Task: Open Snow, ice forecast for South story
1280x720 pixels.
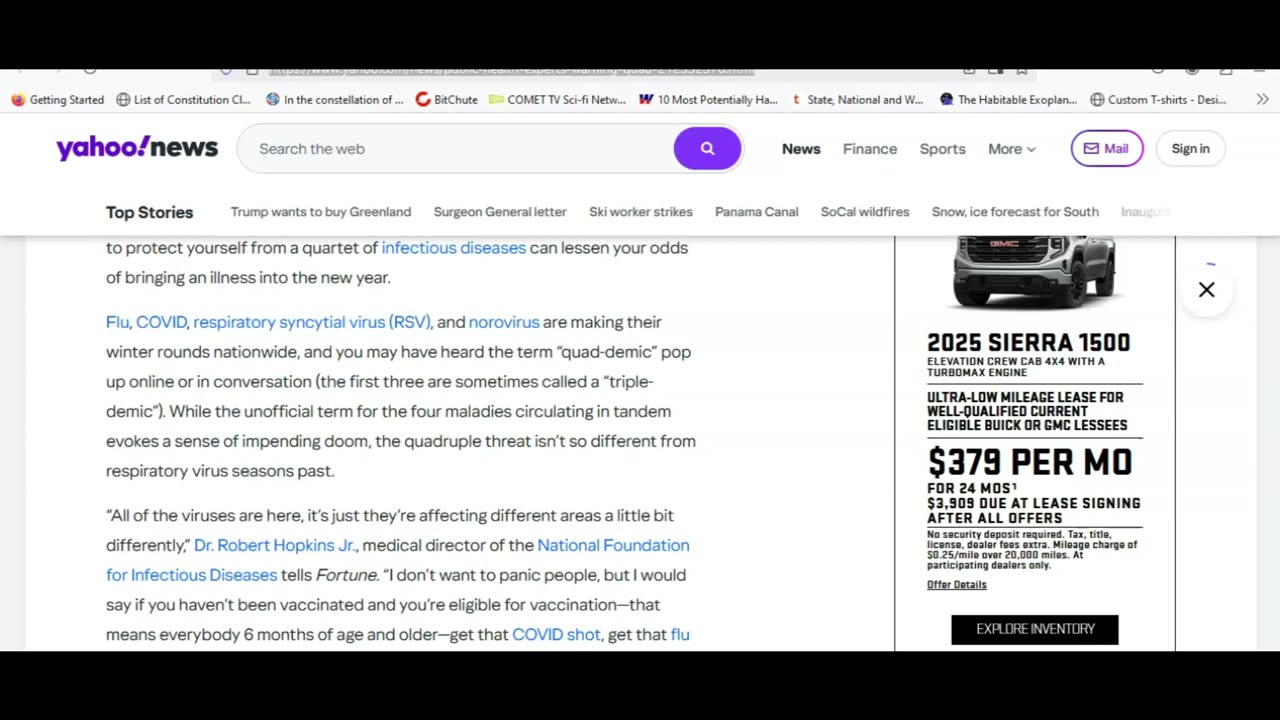Action: click(x=1015, y=212)
